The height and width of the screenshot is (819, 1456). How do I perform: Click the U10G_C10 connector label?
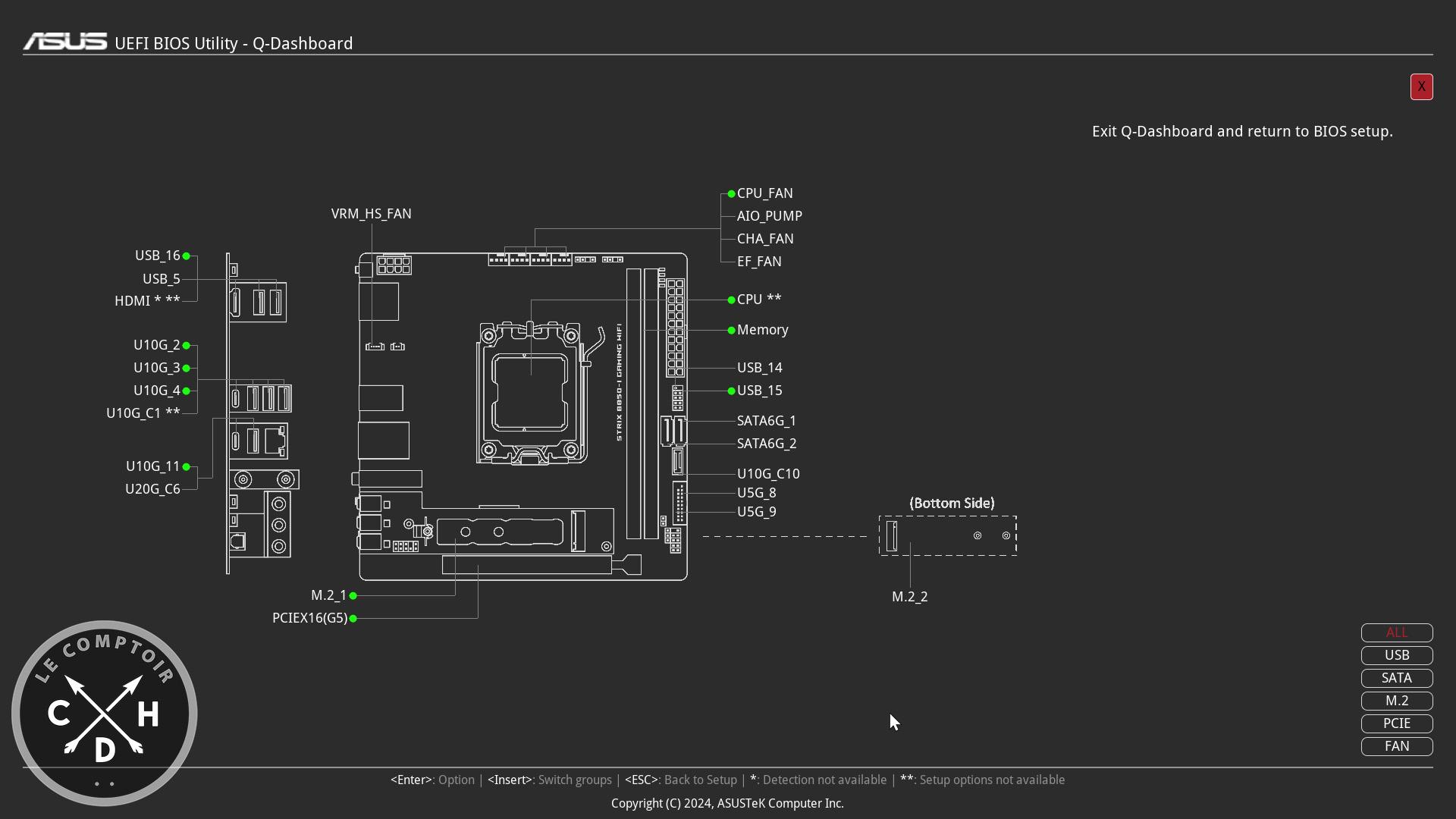pyautogui.click(x=767, y=474)
